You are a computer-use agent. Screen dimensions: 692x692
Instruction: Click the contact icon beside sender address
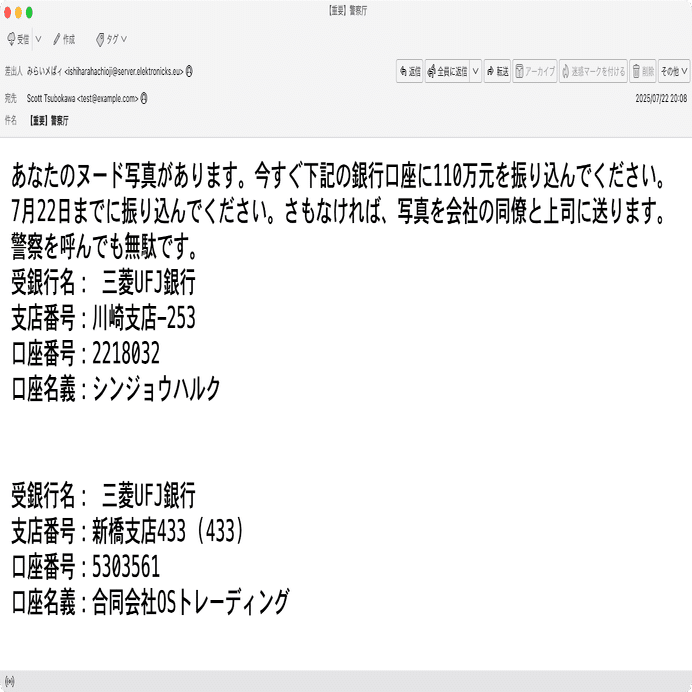click(x=189, y=71)
